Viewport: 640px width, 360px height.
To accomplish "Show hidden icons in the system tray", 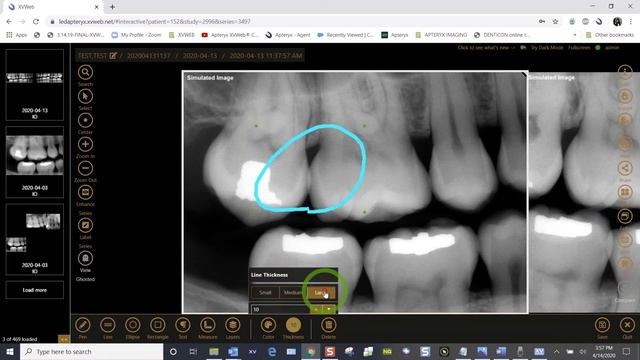I will tap(556, 351).
